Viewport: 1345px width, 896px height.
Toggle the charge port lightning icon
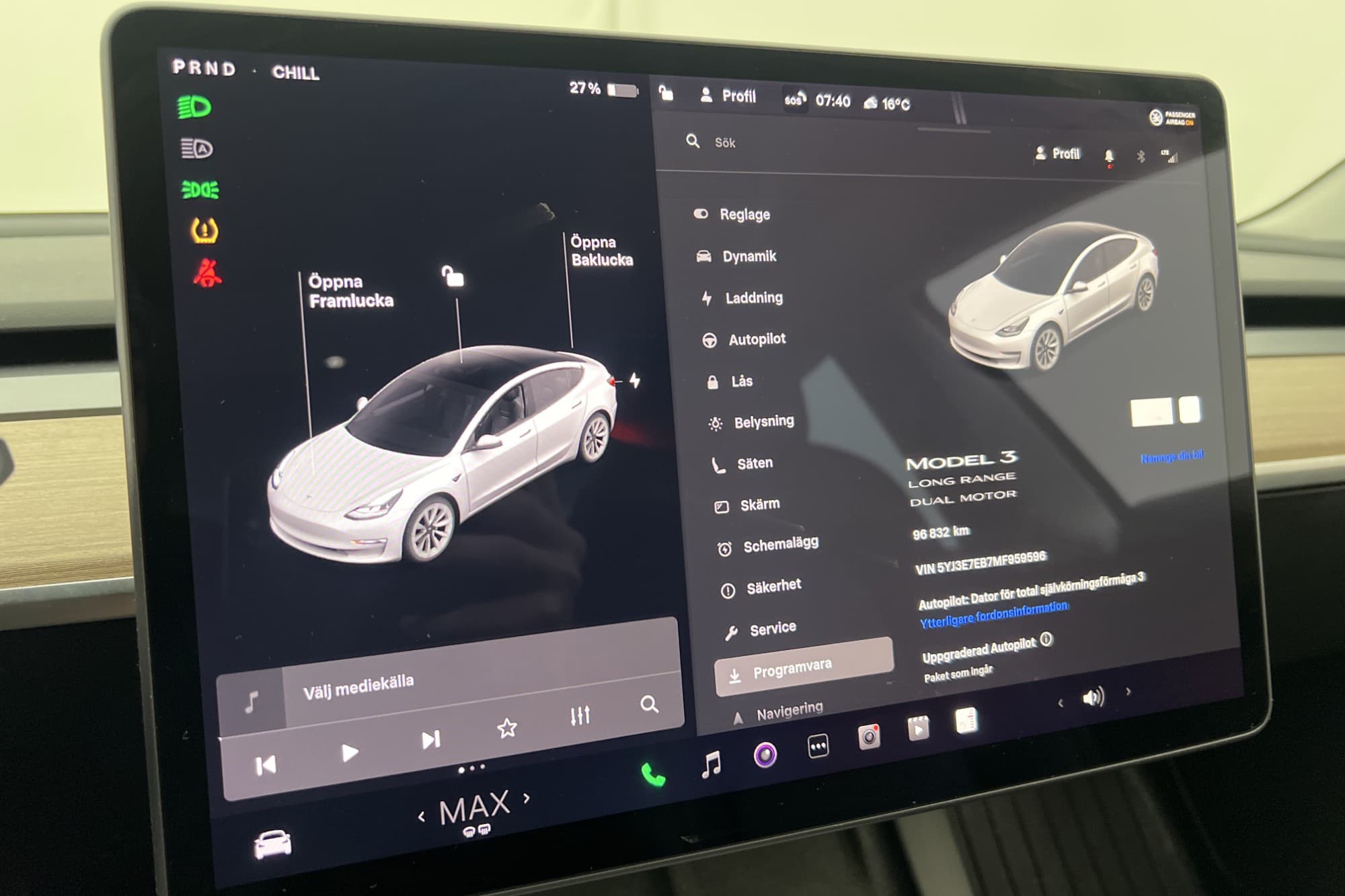(634, 380)
